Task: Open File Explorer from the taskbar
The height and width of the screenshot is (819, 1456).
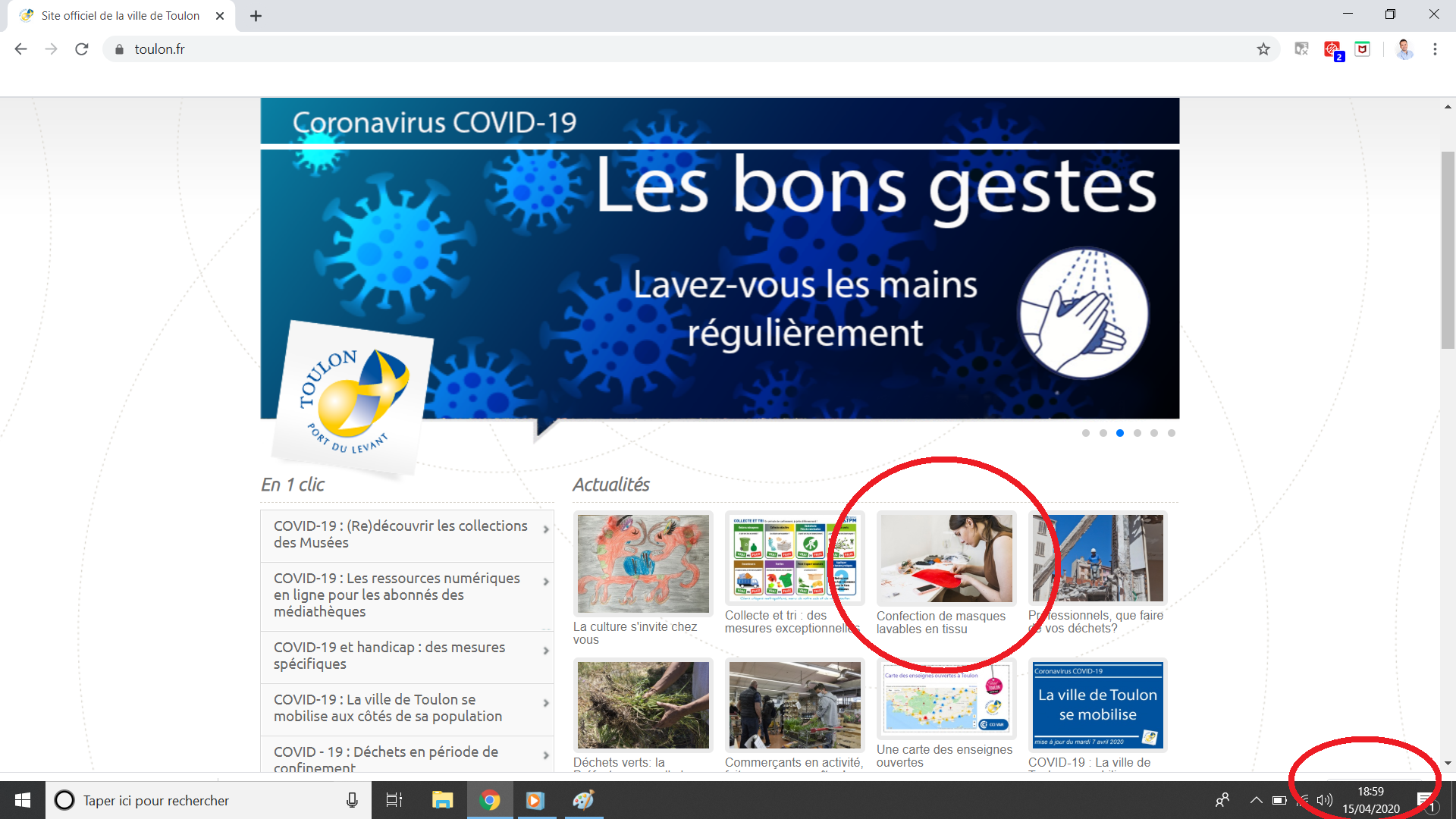Action: pos(442,800)
